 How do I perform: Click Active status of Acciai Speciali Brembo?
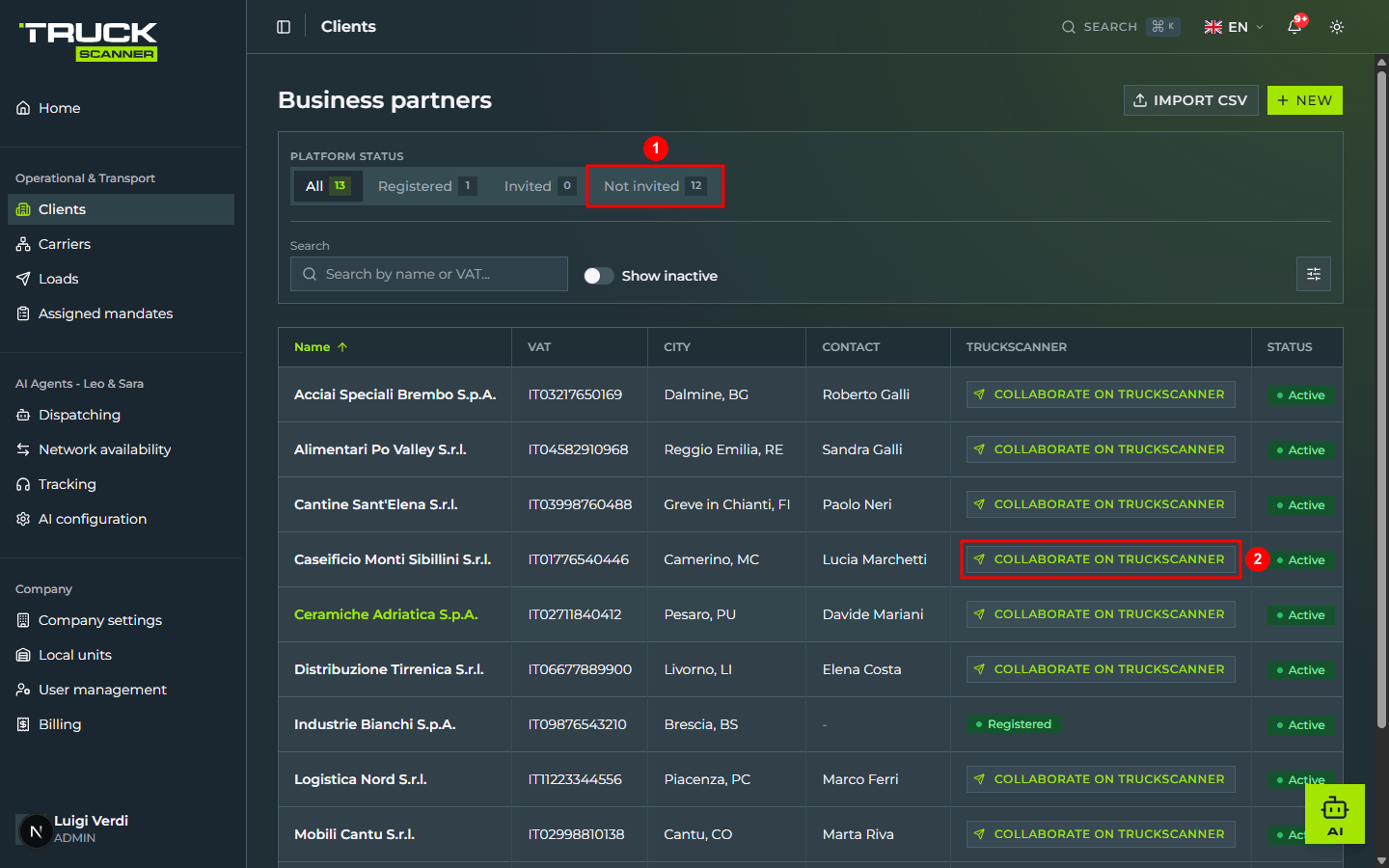point(1300,395)
